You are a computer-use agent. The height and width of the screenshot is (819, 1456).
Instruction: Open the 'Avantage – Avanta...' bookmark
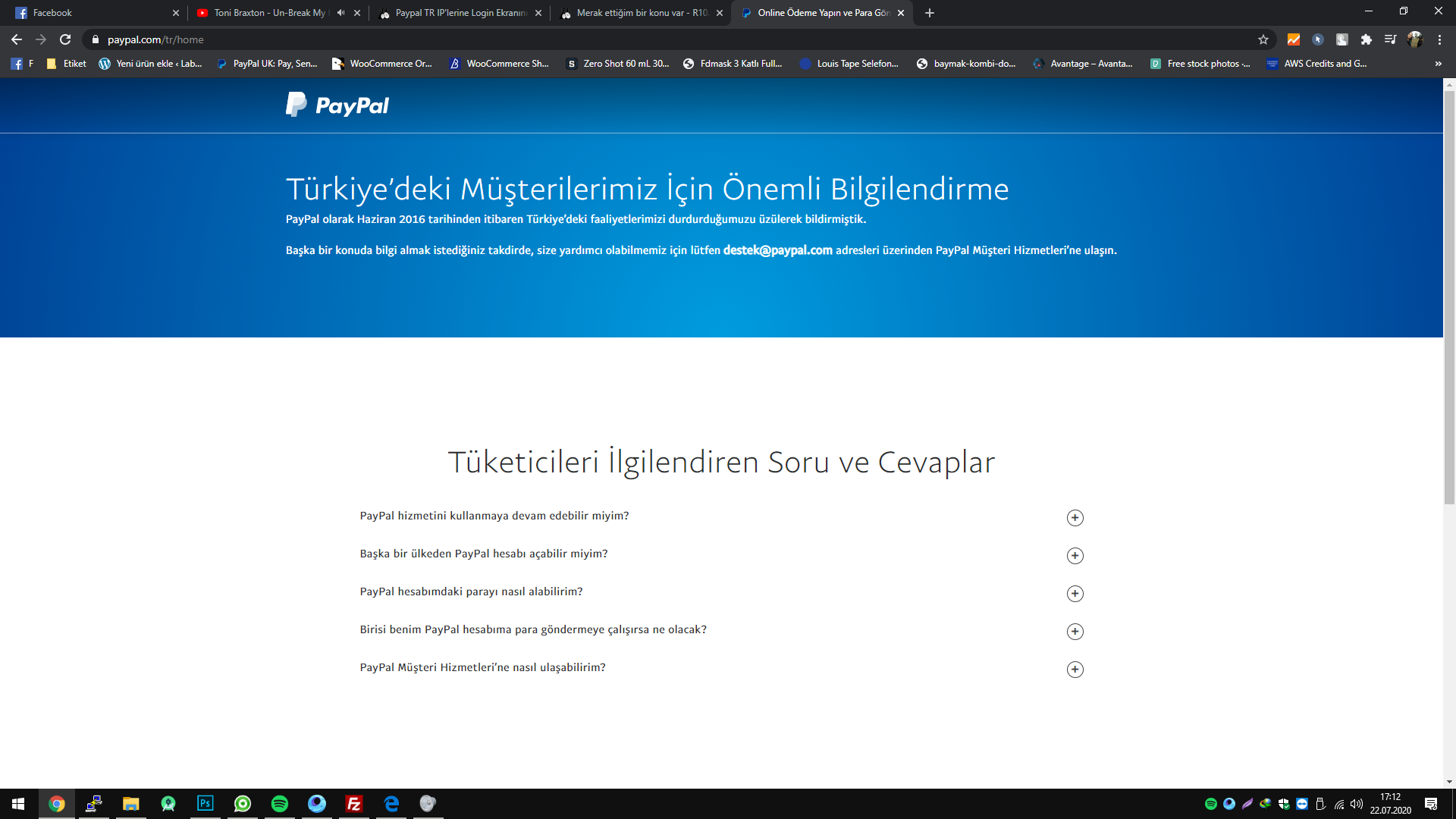[x=1083, y=64]
